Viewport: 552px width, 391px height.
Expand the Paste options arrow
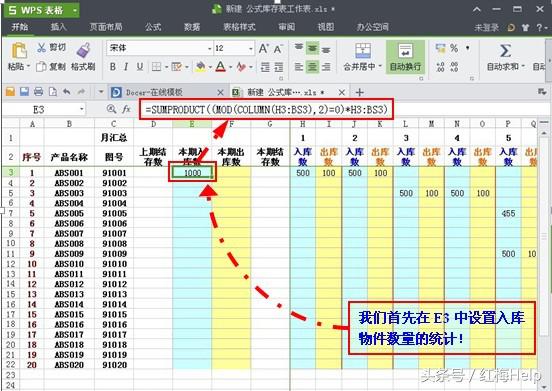click(29, 67)
